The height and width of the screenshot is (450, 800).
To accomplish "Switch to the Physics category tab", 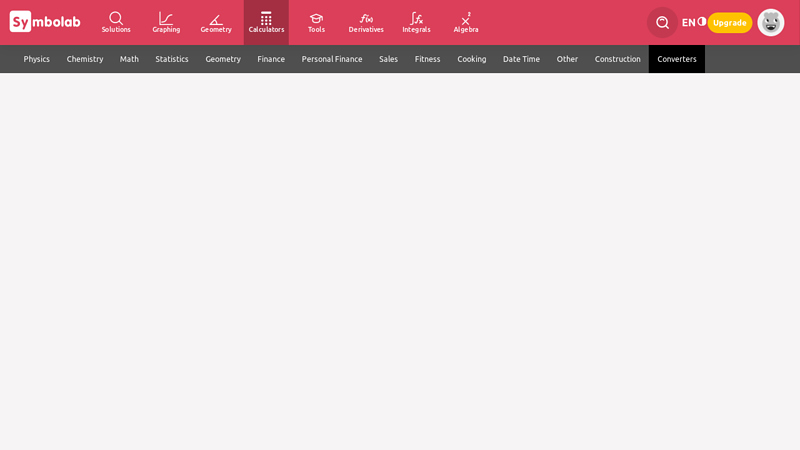I will [37, 59].
